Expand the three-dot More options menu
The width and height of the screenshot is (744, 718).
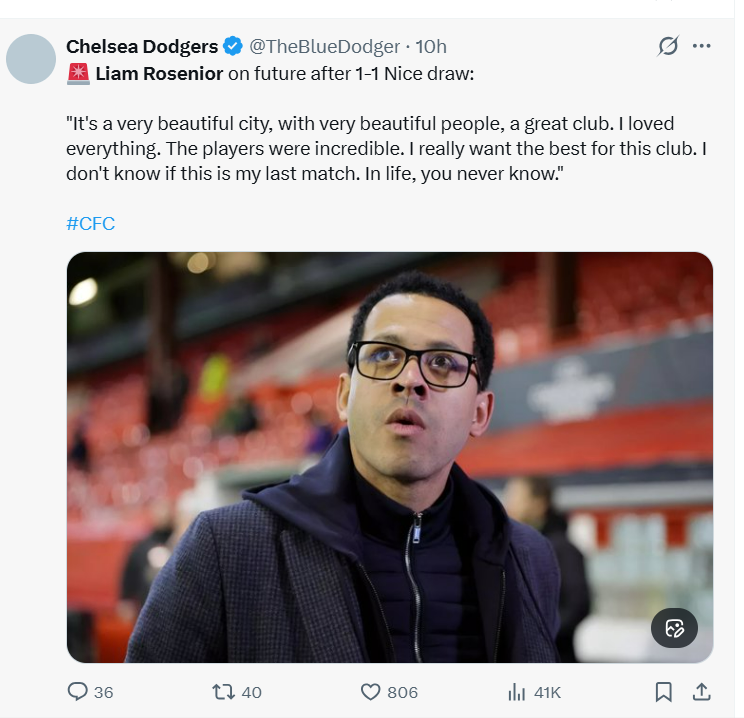click(702, 46)
